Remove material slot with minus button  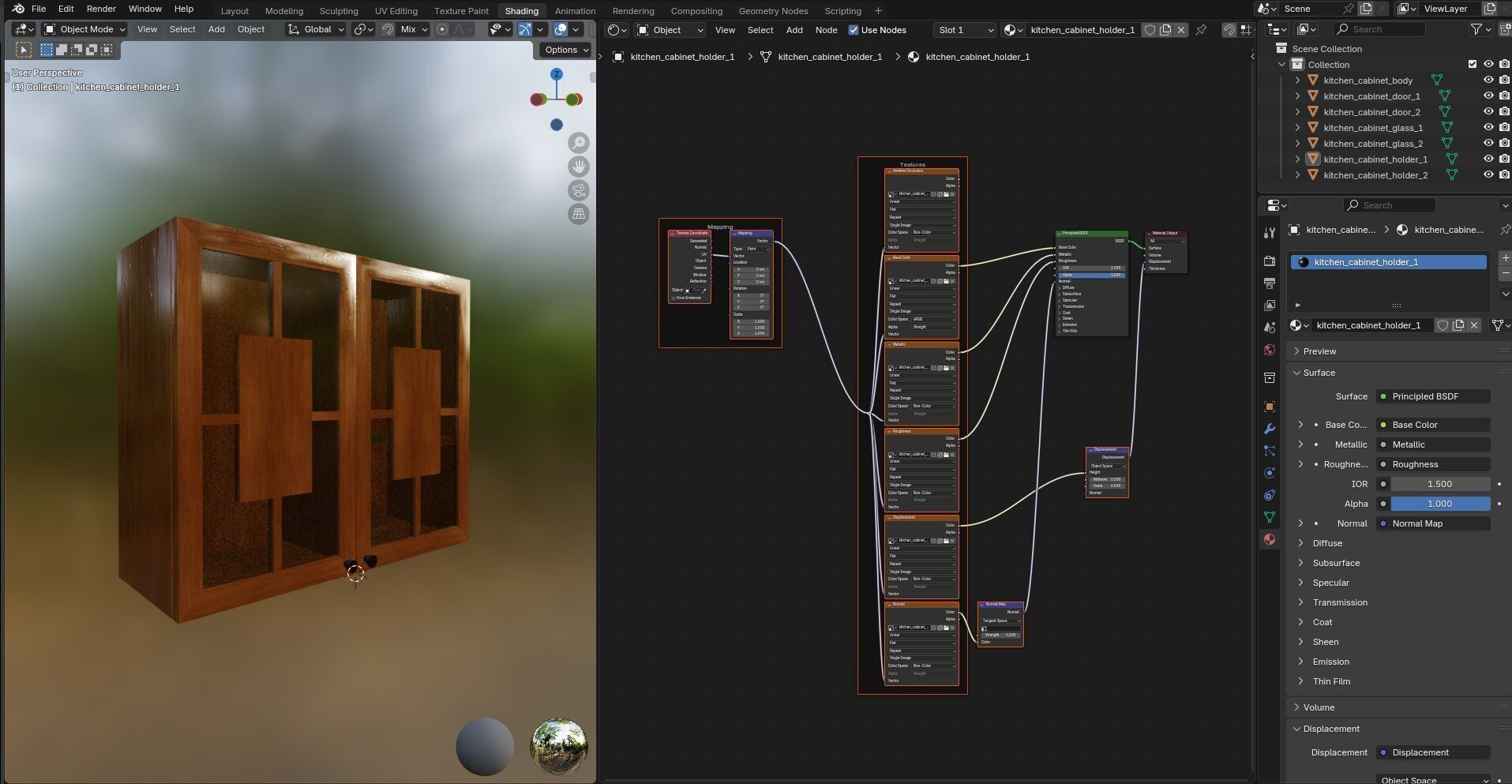pyautogui.click(x=1505, y=273)
